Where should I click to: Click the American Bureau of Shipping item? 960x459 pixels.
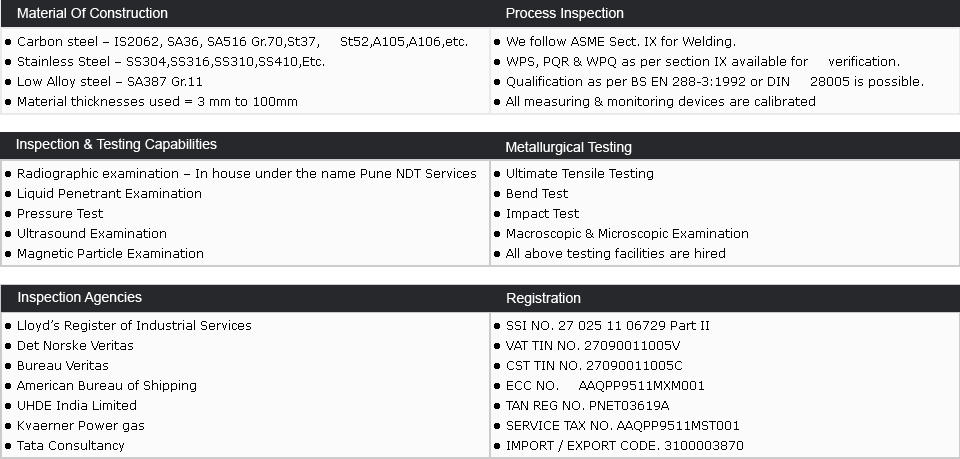[x=106, y=386]
